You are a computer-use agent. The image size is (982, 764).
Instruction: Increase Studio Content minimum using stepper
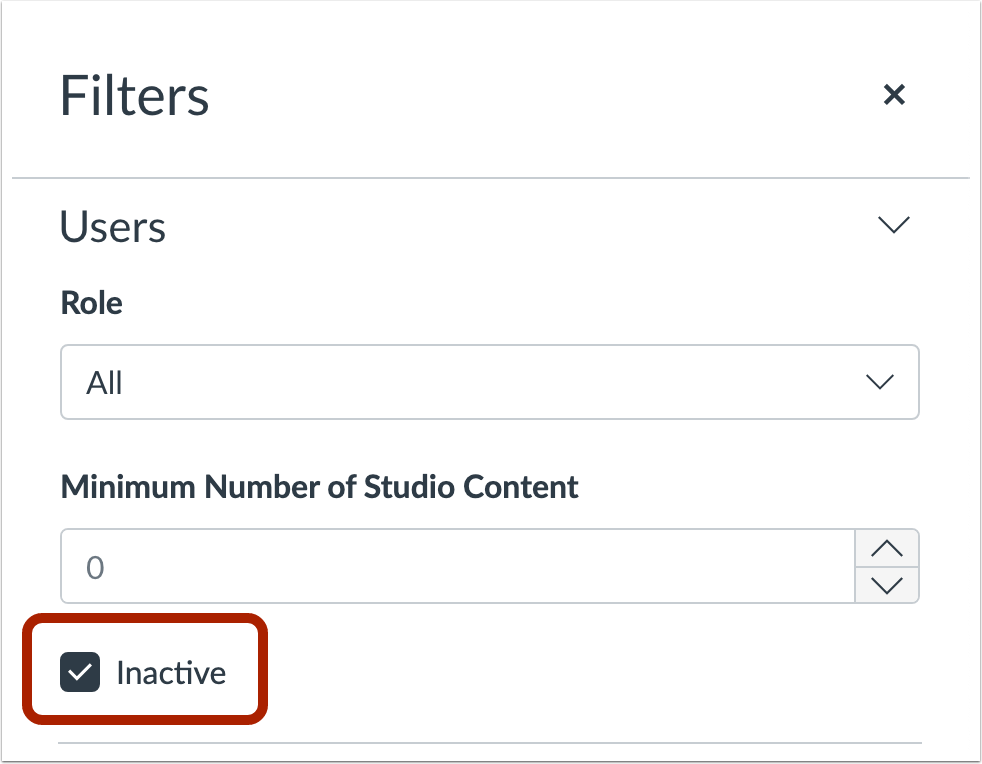(887, 546)
